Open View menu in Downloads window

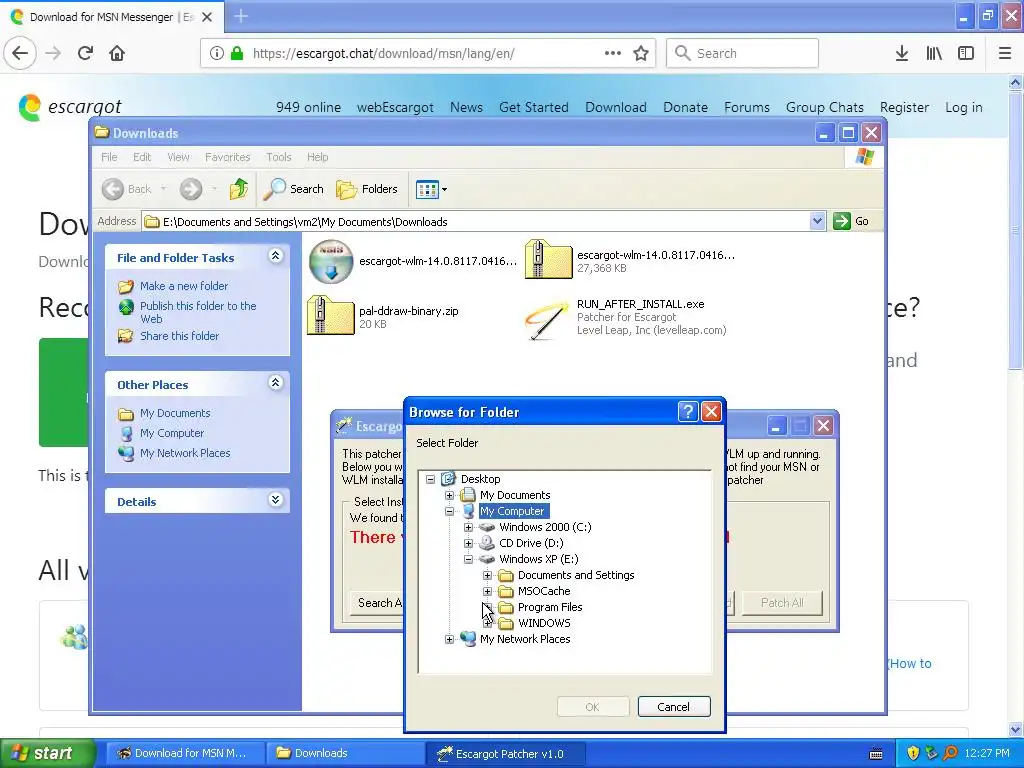(178, 157)
